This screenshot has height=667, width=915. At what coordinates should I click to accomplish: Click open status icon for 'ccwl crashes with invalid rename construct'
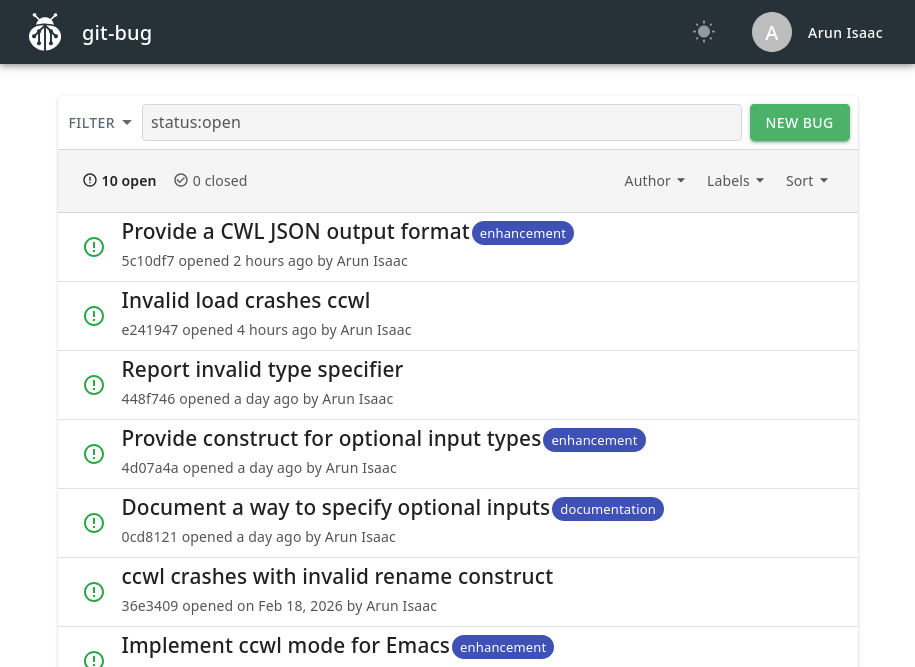click(94, 592)
